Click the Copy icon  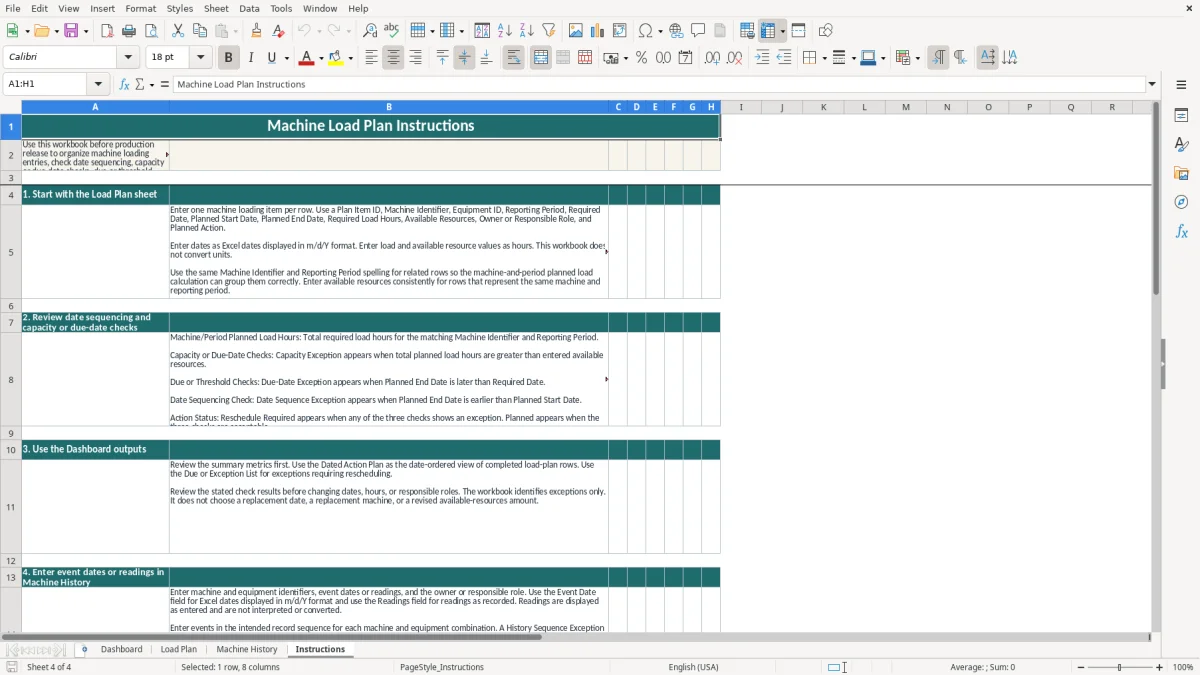200,31
